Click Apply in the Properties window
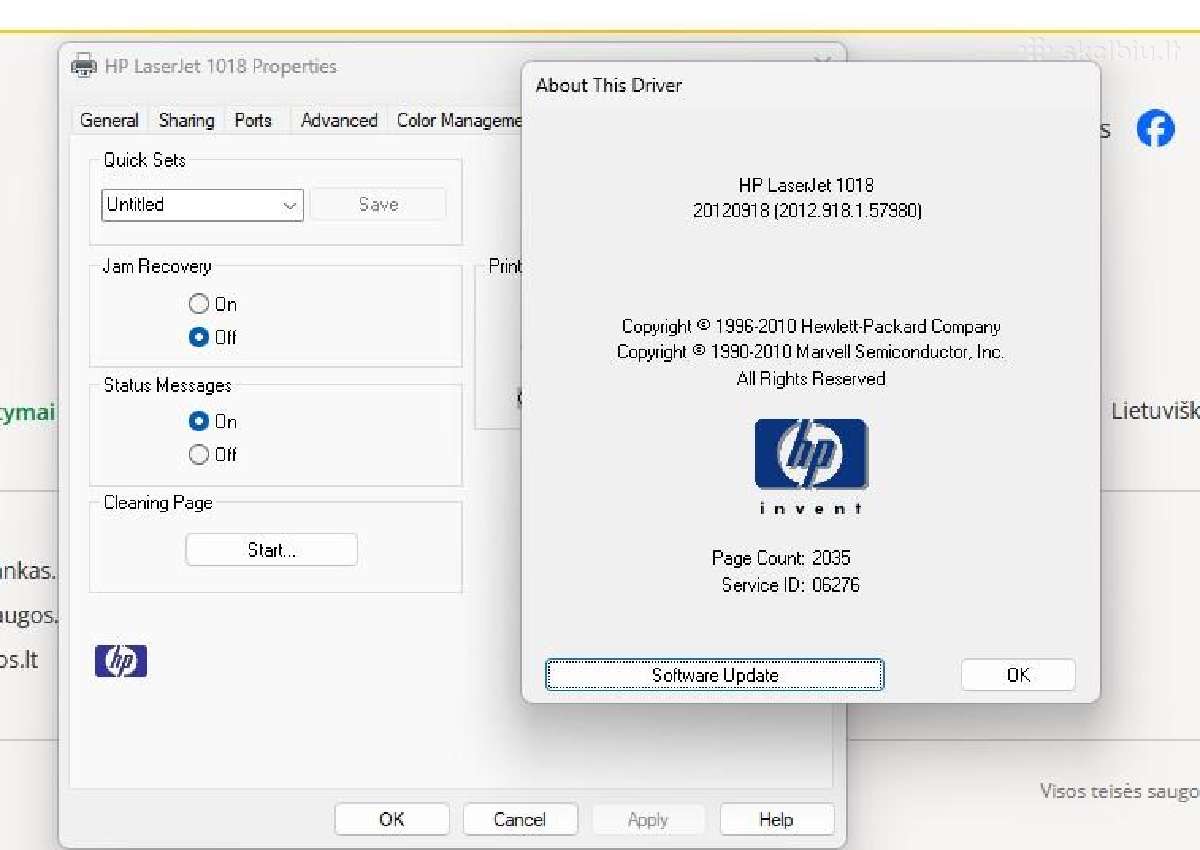1200x850 pixels. point(648,819)
